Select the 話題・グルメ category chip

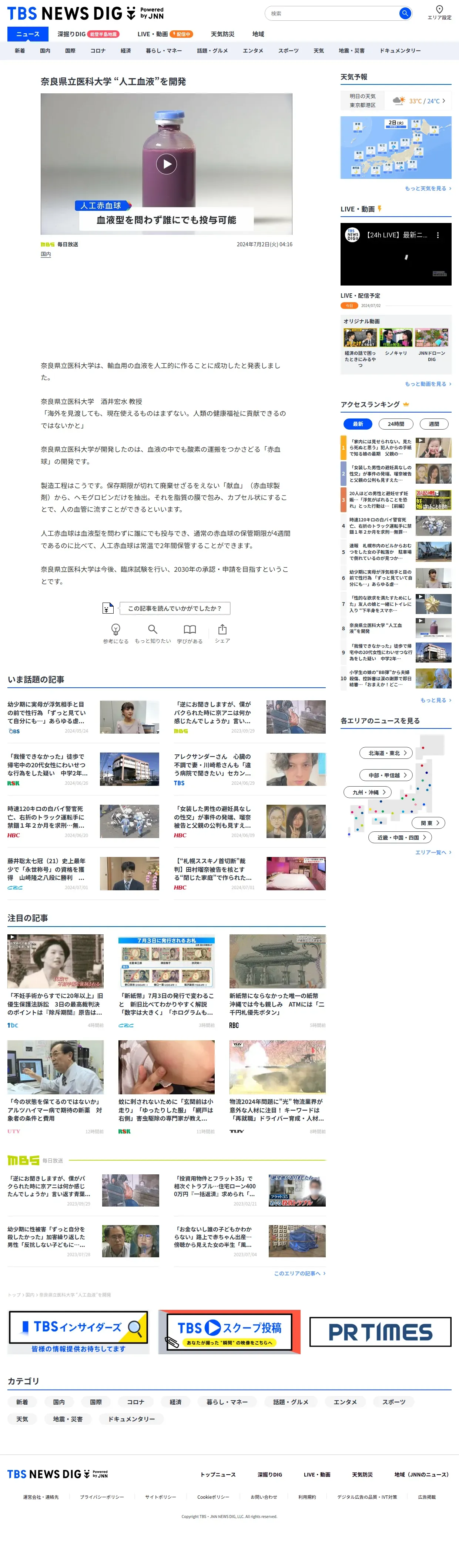tap(291, 1402)
